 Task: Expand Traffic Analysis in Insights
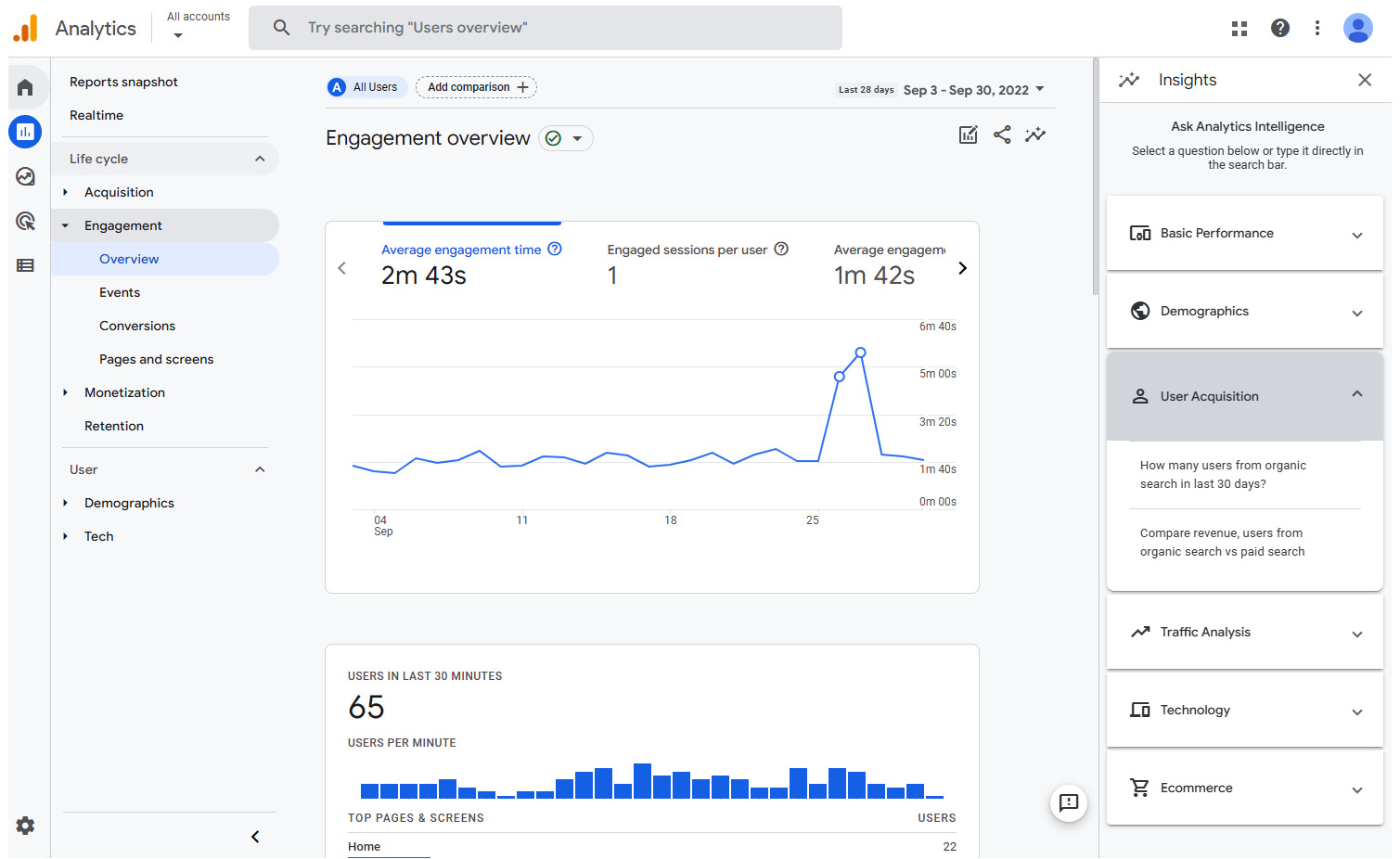point(1244,633)
